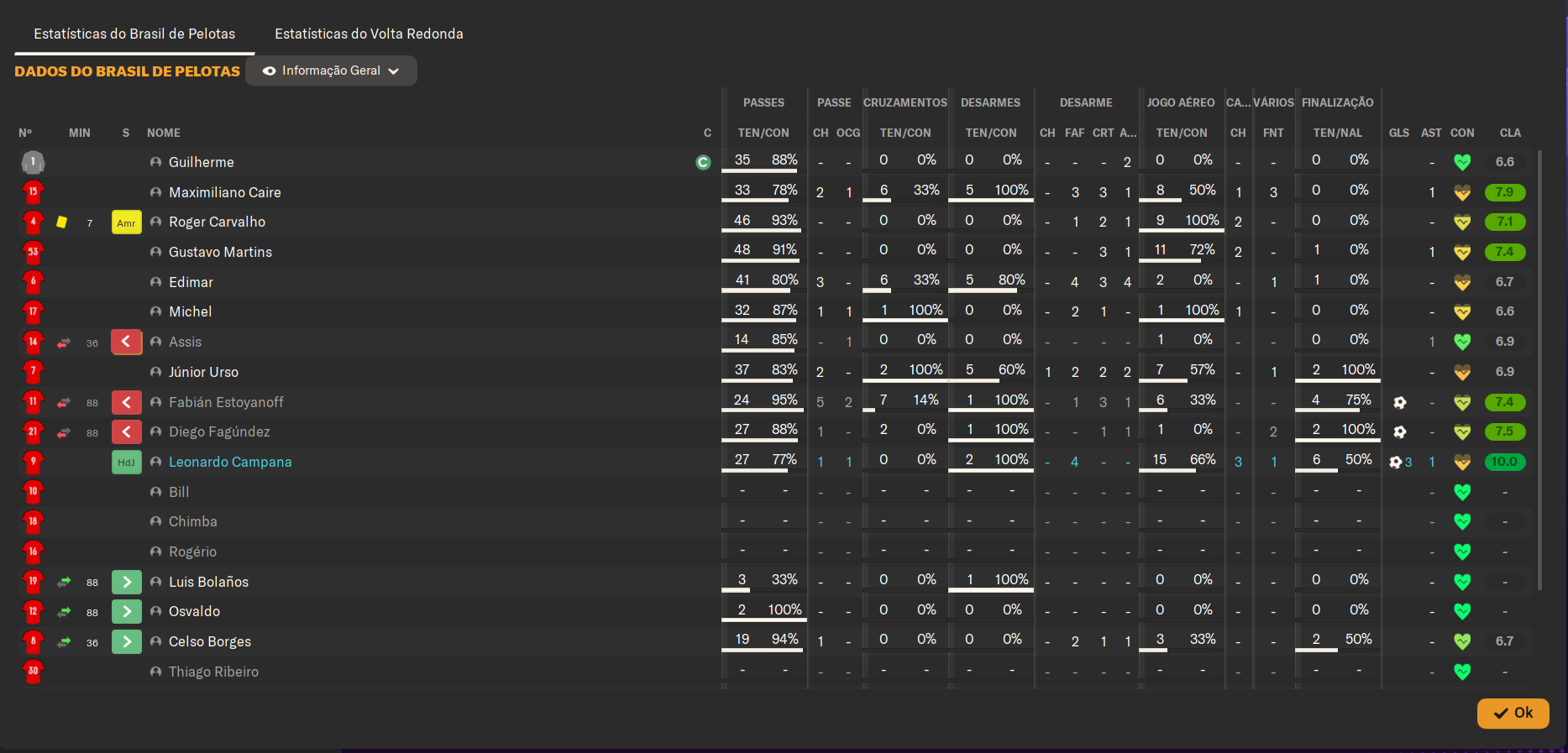
Task: Sort by the OCG column header
Action: pyautogui.click(x=848, y=133)
